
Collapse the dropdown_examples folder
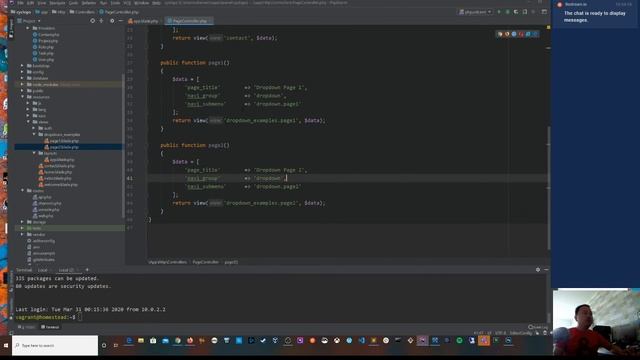click(34, 134)
